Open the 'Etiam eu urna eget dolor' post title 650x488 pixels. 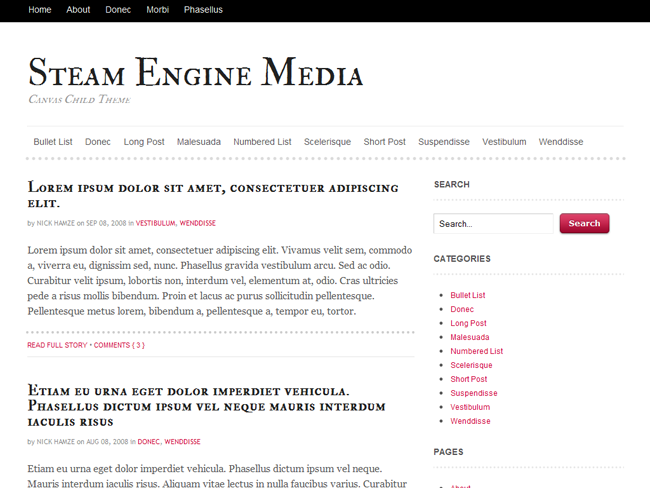click(206, 406)
